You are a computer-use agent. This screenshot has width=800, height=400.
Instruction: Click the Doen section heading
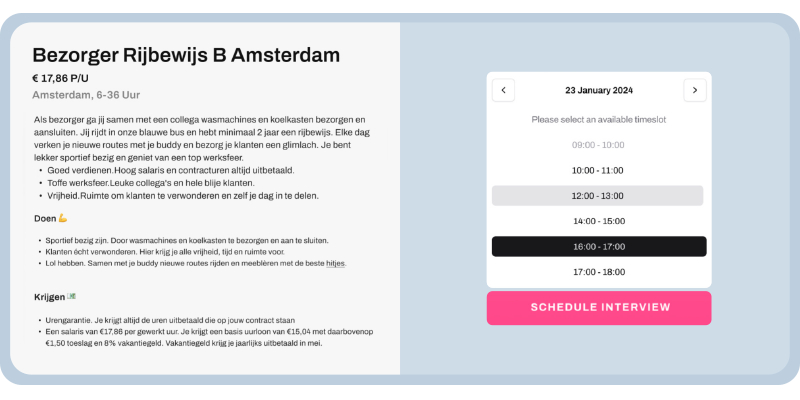(44, 217)
